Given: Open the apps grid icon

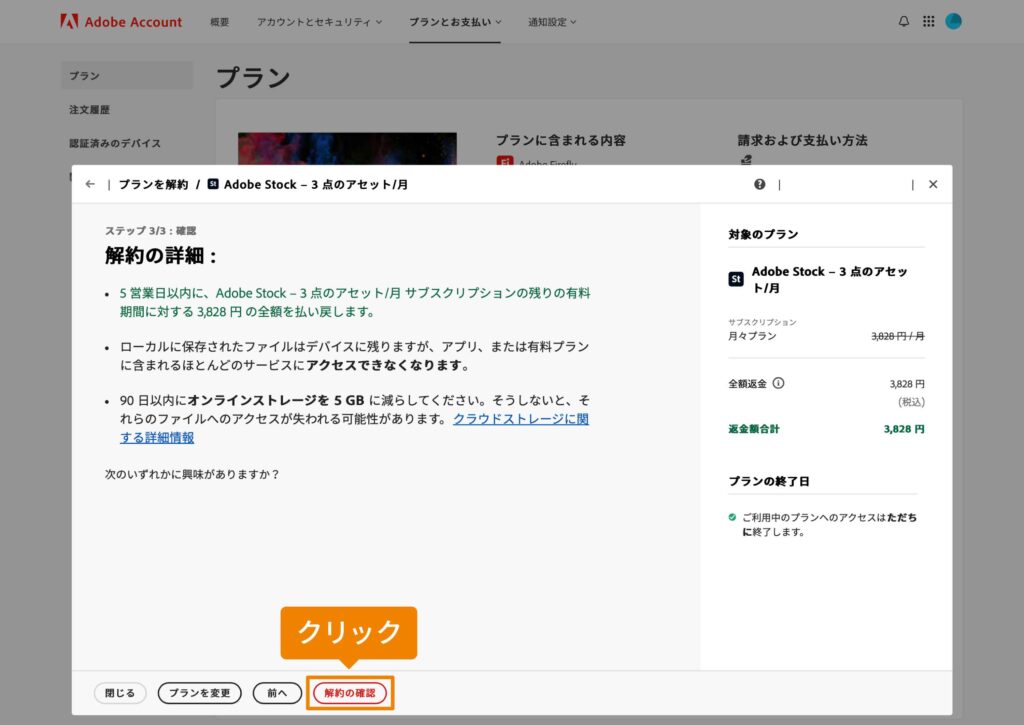Looking at the screenshot, I should pyautogui.click(x=929, y=22).
